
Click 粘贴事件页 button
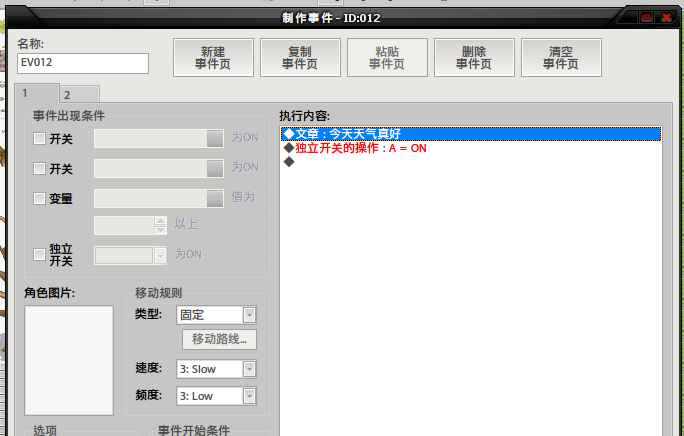click(x=387, y=58)
